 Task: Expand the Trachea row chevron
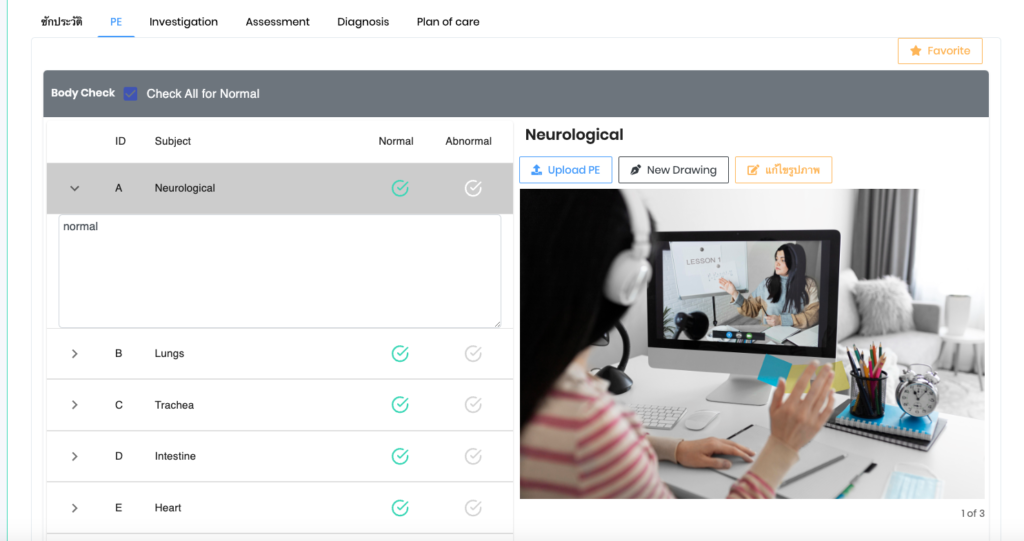tap(74, 405)
